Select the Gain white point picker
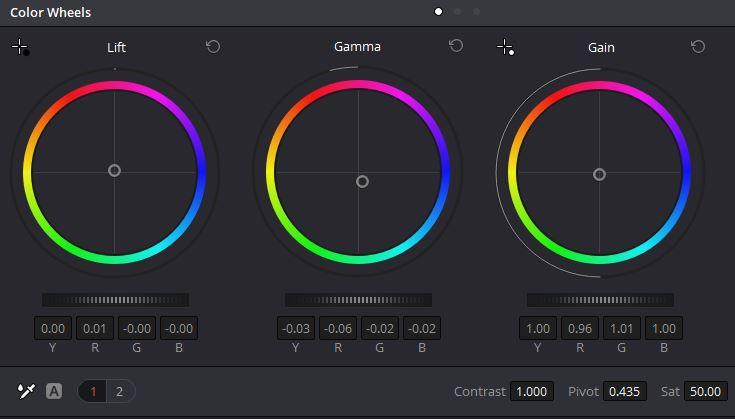Viewport: 735px width, 419px height. 506,47
